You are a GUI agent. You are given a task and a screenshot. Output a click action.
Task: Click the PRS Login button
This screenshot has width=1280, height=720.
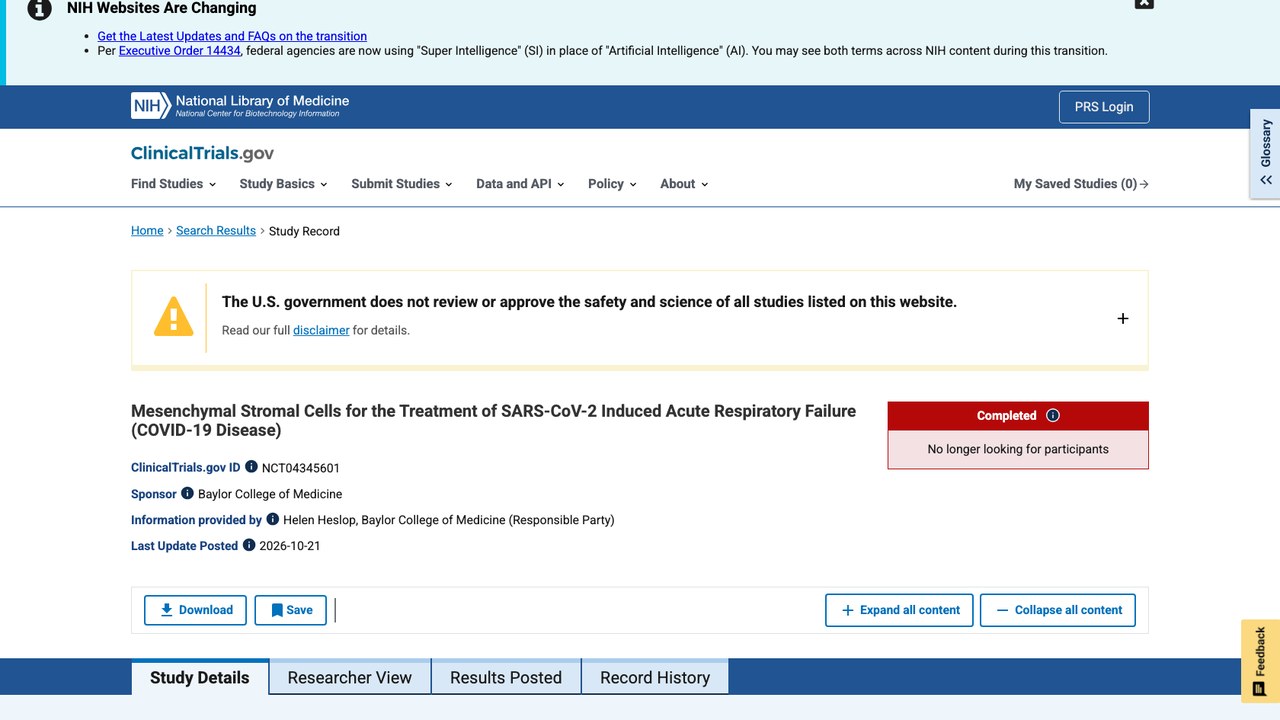[x=1104, y=107]
